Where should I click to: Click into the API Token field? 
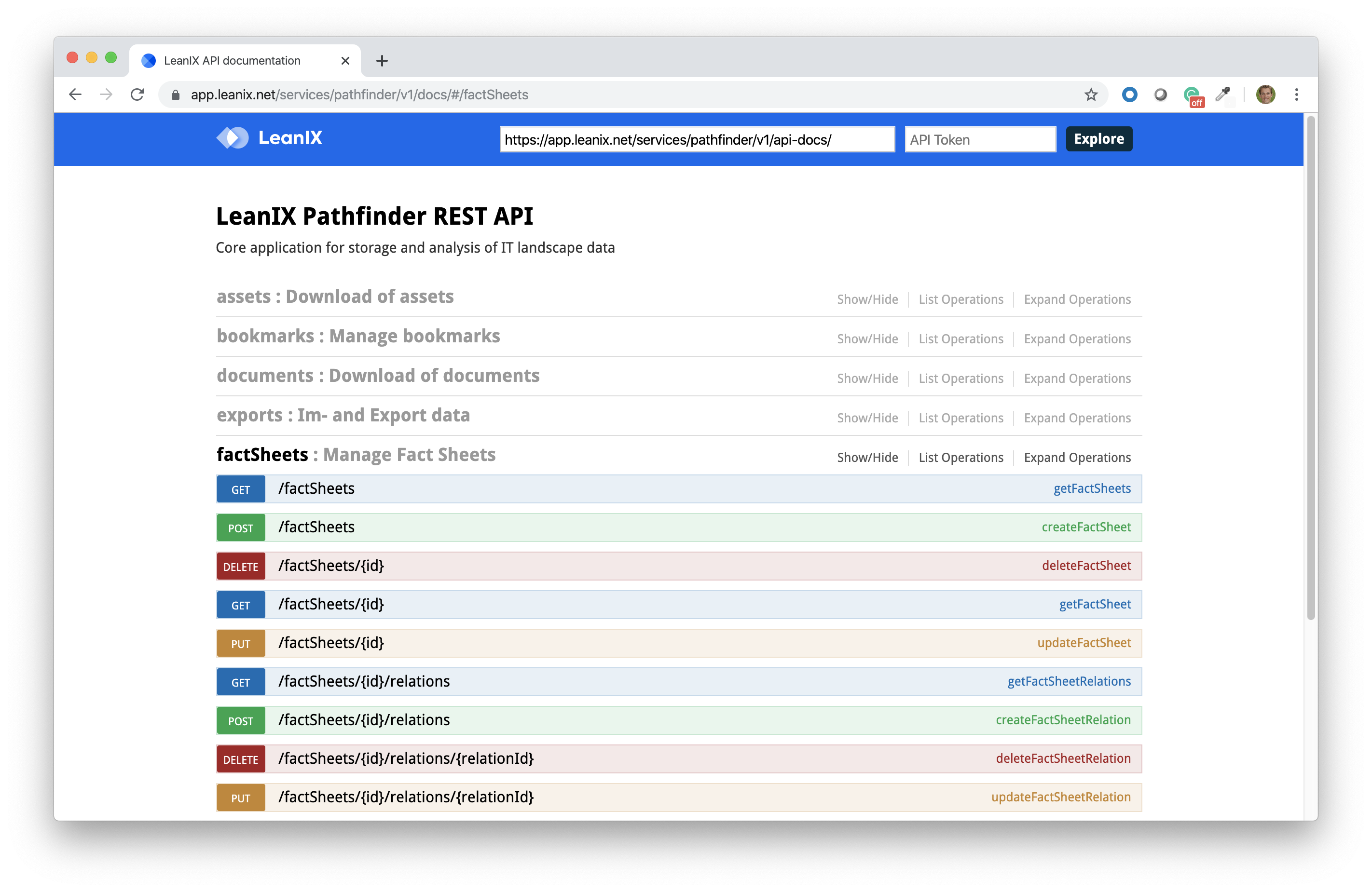pyautogui.click(x=980, y=139)
